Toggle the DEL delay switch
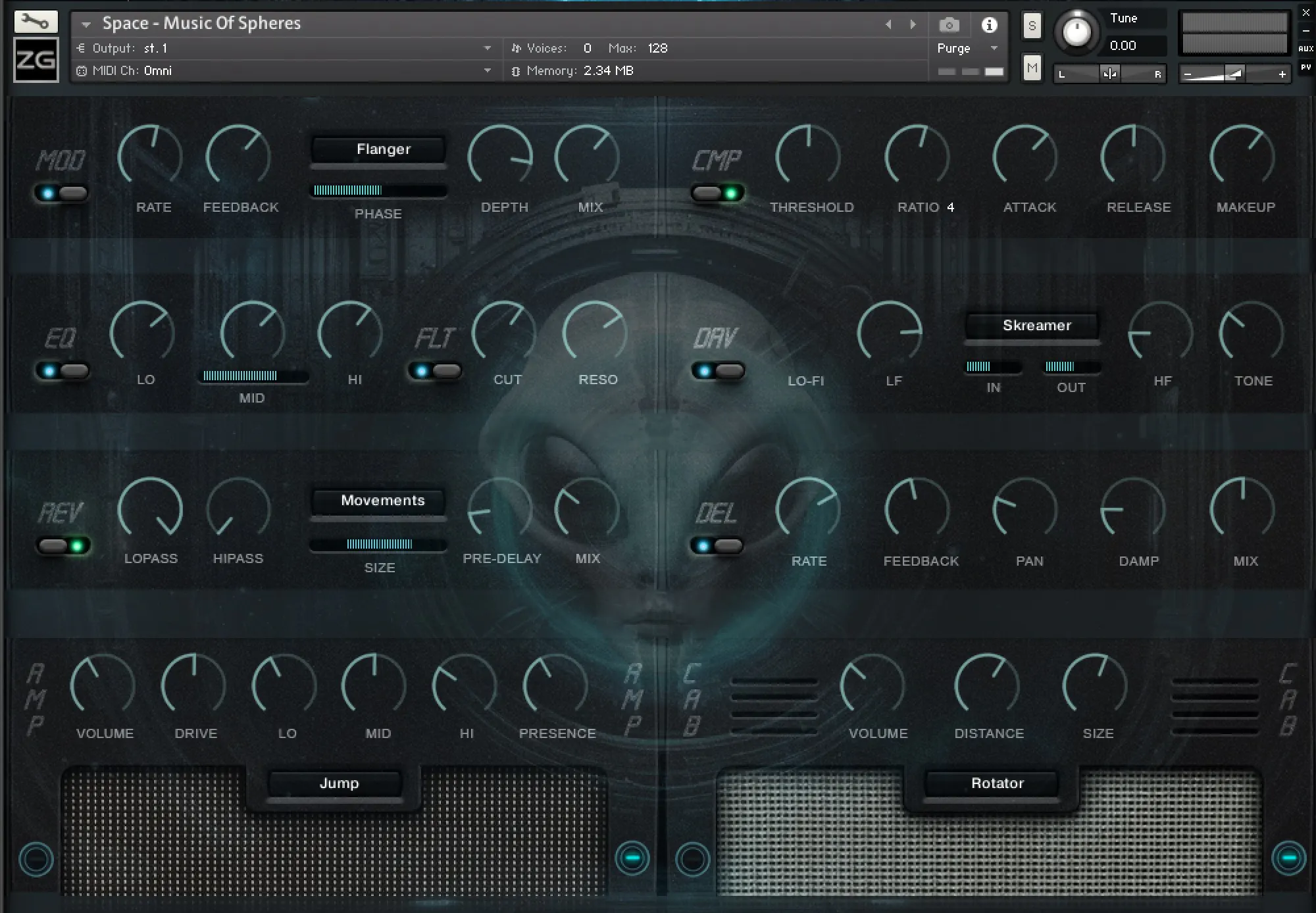The image size is (1316, 913). click(x=717, y=546)
